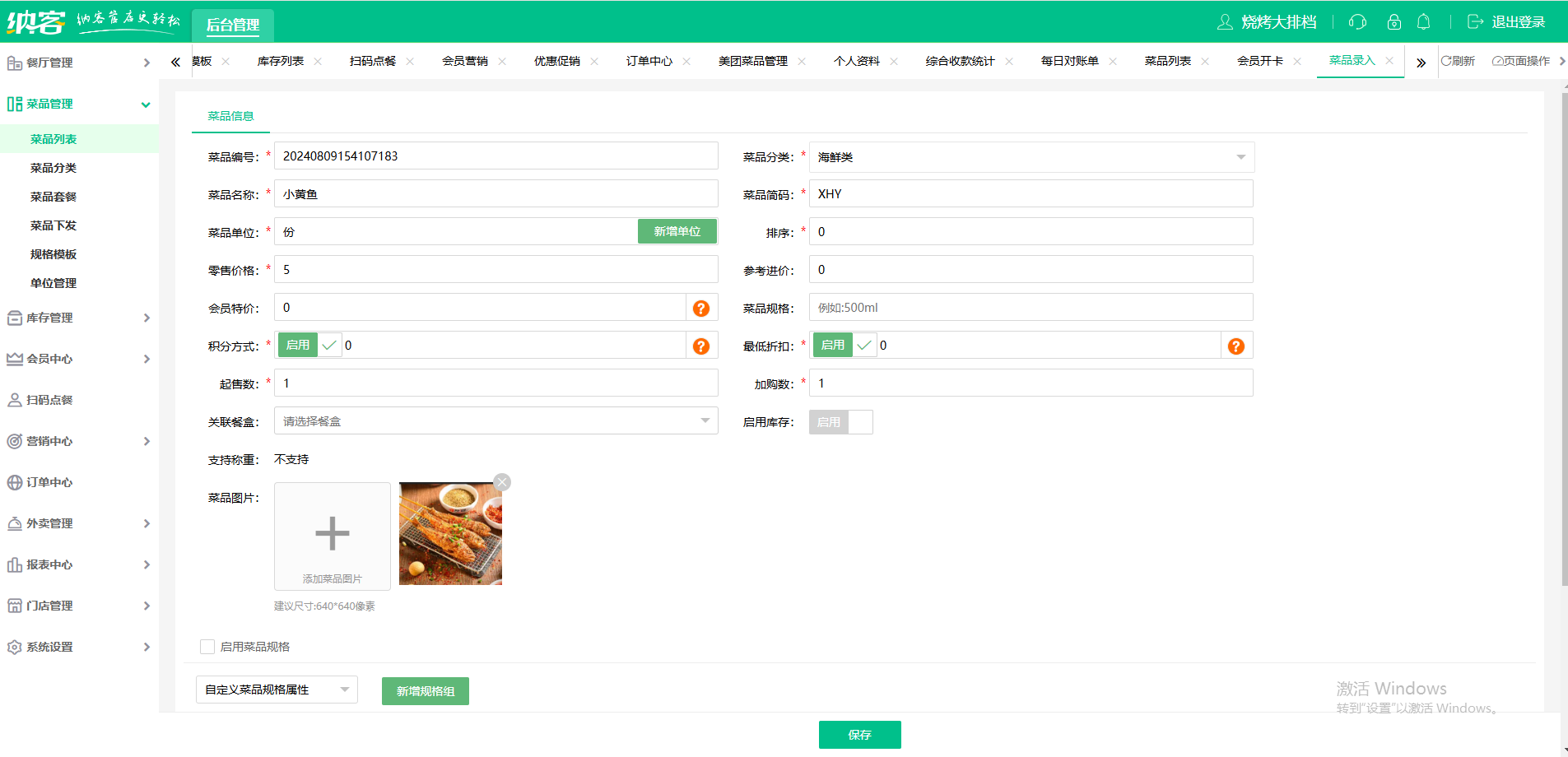
Task: Open 菜品分类 in the sidebar
Action: tap(54, 168)
